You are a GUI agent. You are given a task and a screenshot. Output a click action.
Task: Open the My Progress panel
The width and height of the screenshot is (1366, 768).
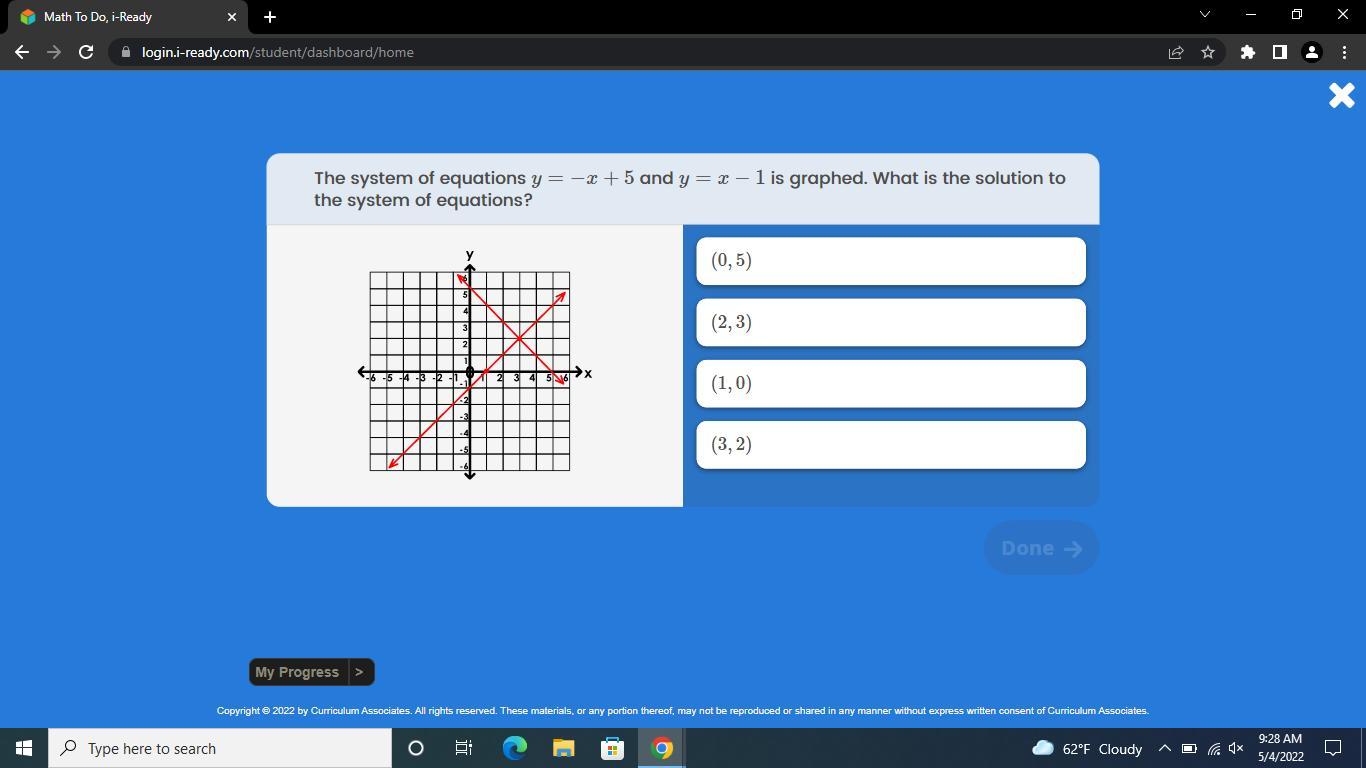click(297, 672)
